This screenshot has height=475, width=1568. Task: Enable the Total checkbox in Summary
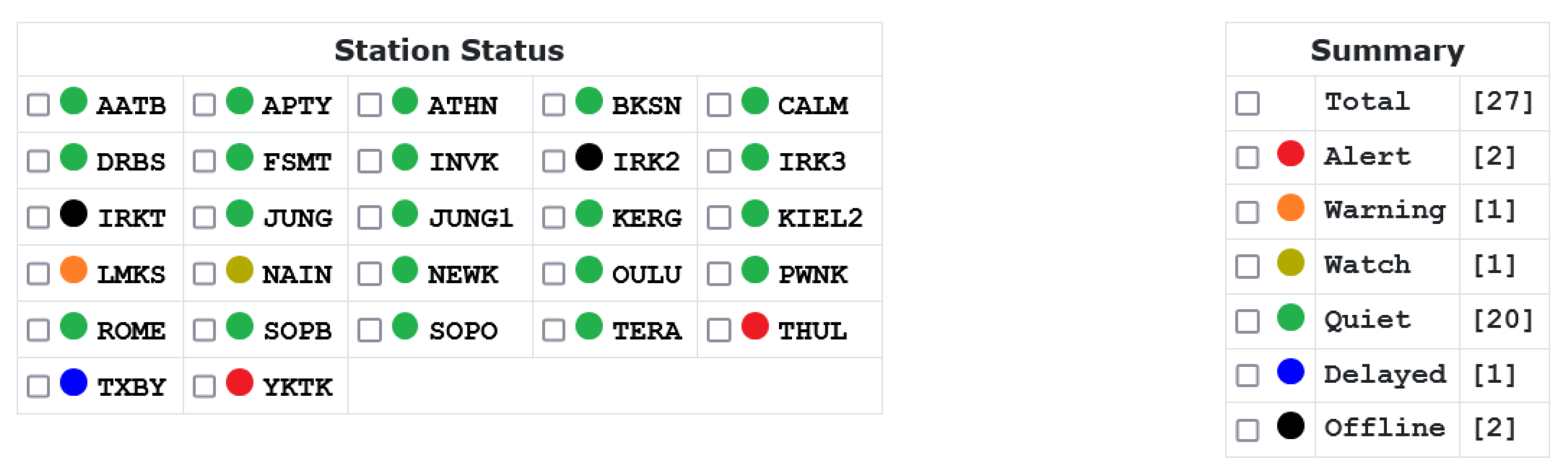(x=1247, y=103)
